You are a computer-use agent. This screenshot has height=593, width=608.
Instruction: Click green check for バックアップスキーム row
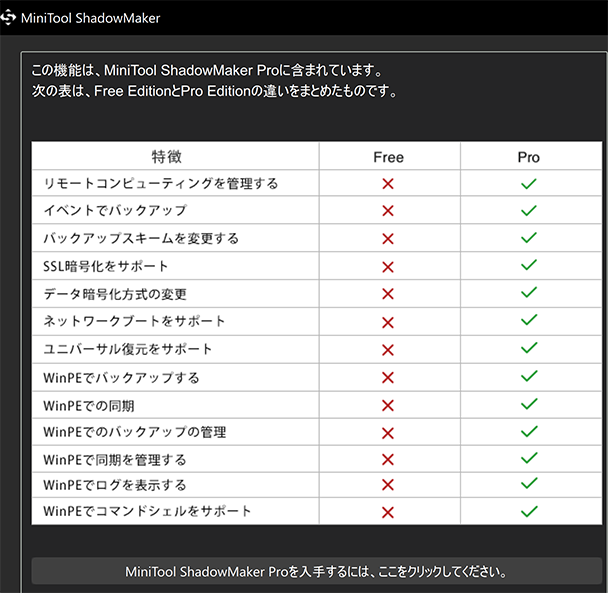529,237
